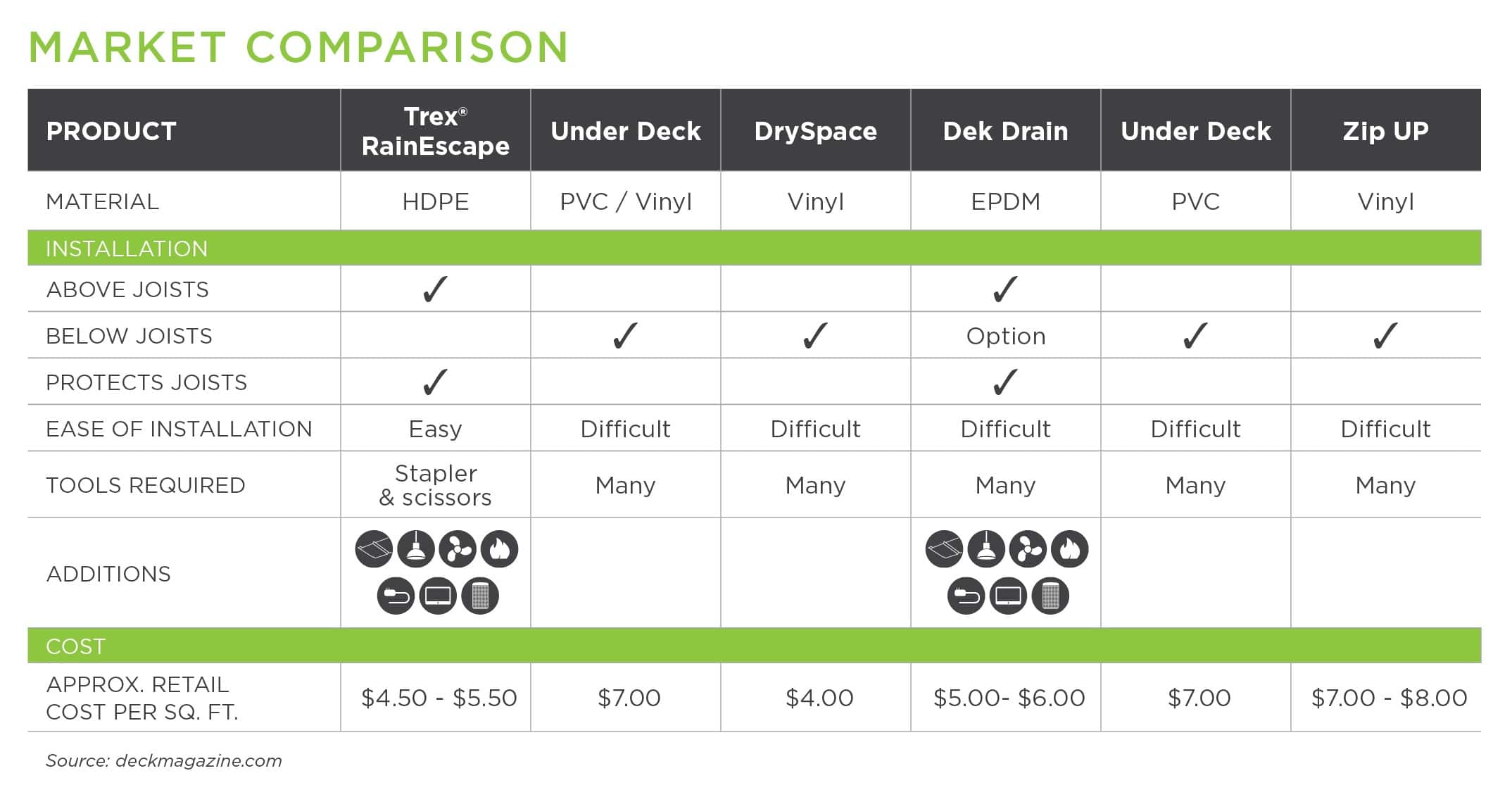The image size is (1512, 797).
Task: Click the speaker grille icon under Dek Drain
Action: click(x=1050, y=596)
